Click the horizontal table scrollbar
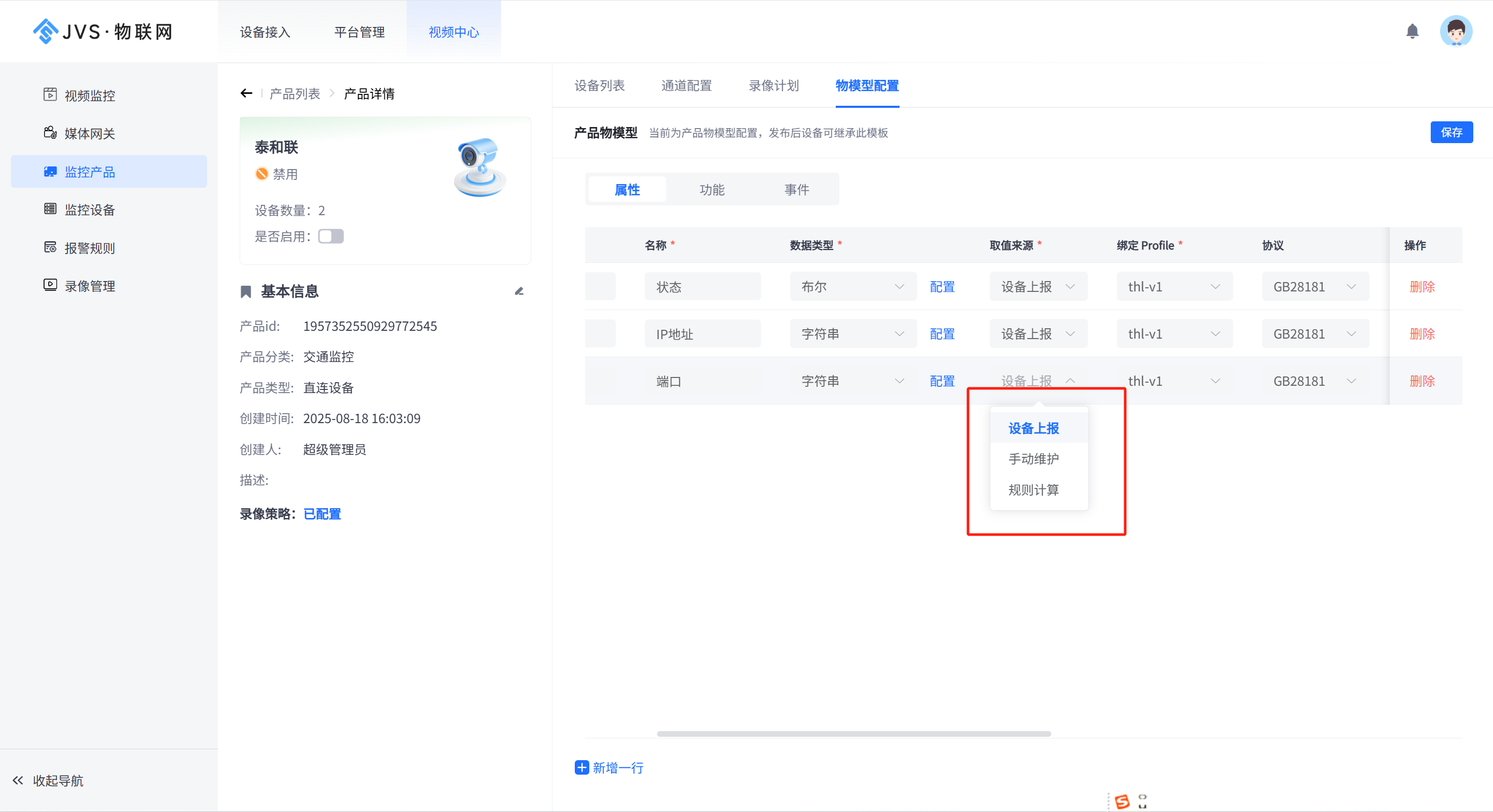1493x812 pixels. pyautogui.click(x=853, y=734)
